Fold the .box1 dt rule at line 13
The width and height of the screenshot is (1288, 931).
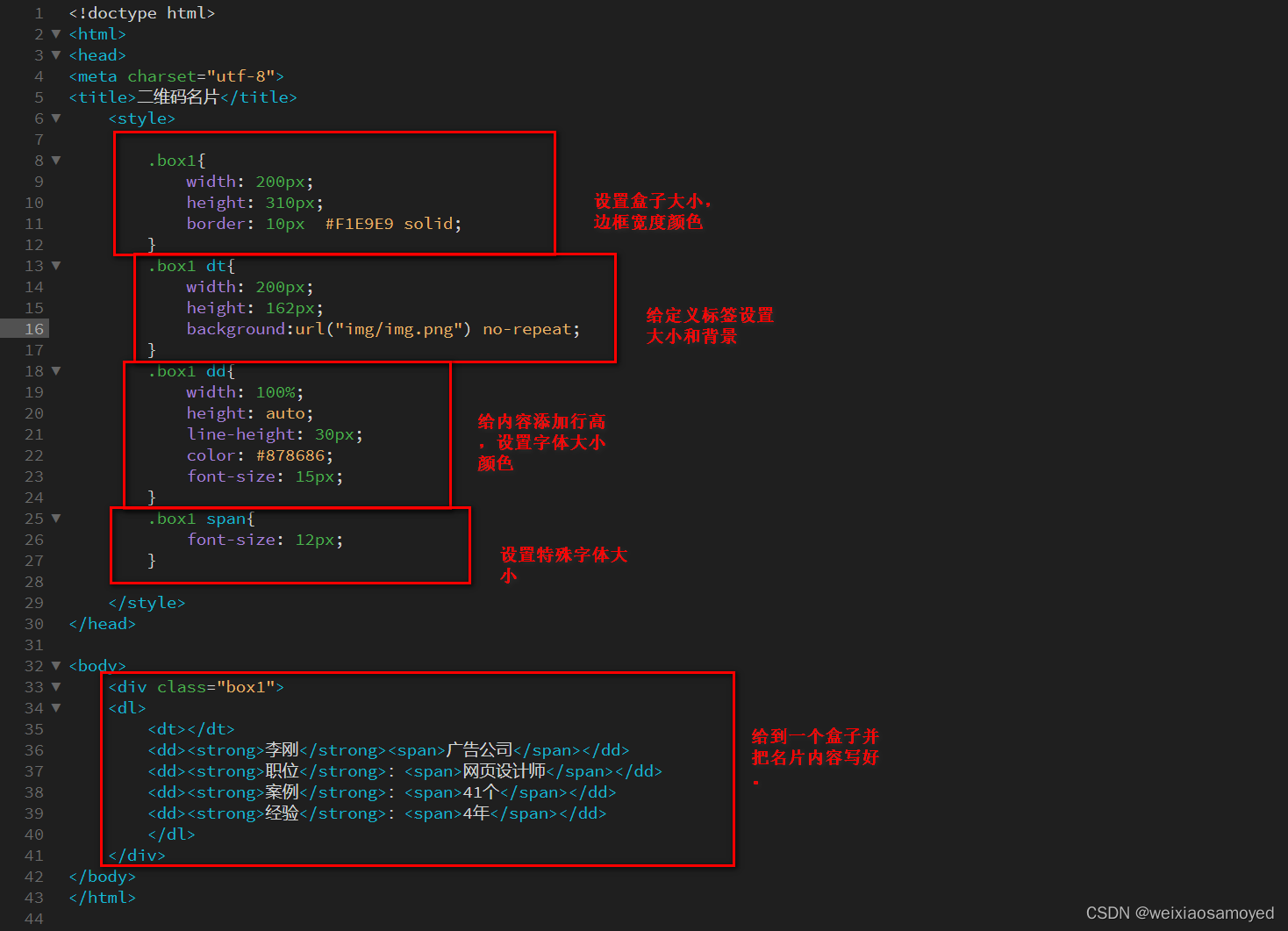(56, 266)
